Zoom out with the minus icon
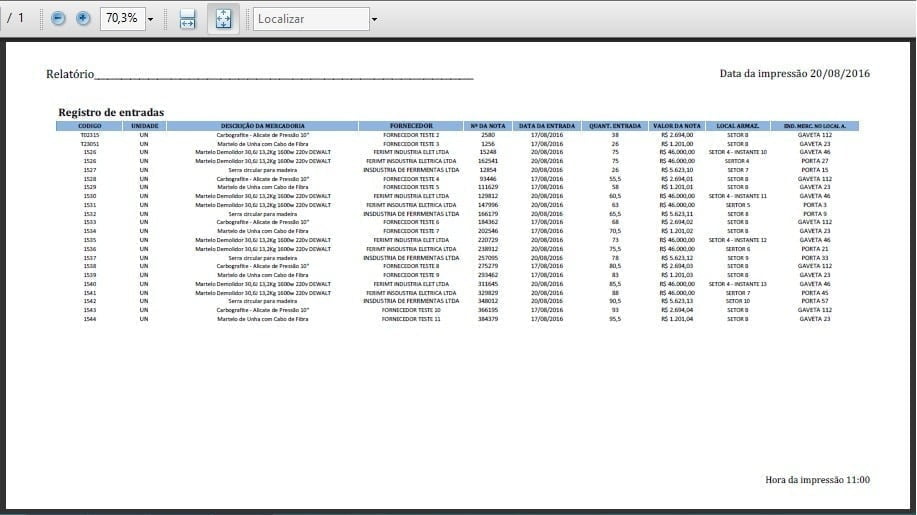This screenshot has width=917, height=515. coord(58,18)
